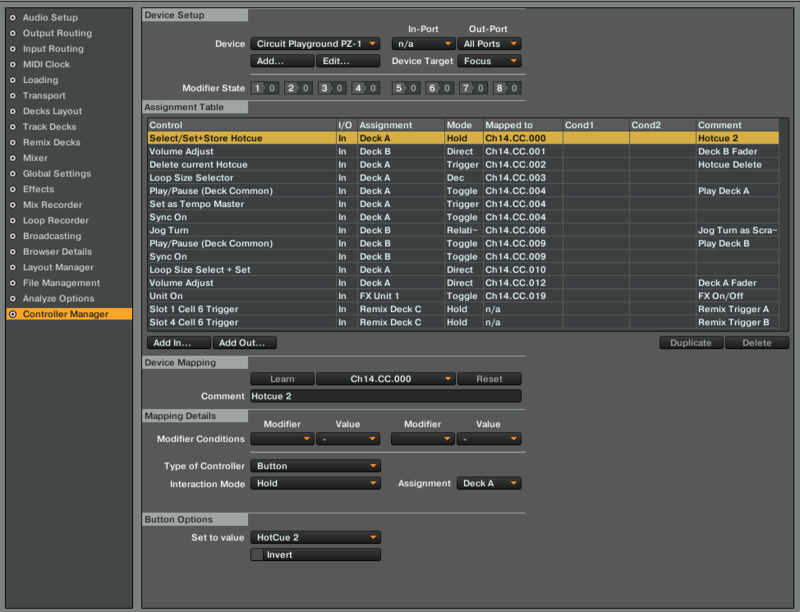This screenshot has width=800, height=612.
Task: Open the Device dropdown Circuit Playground PZ-1
Action: [x=315, y=44]
